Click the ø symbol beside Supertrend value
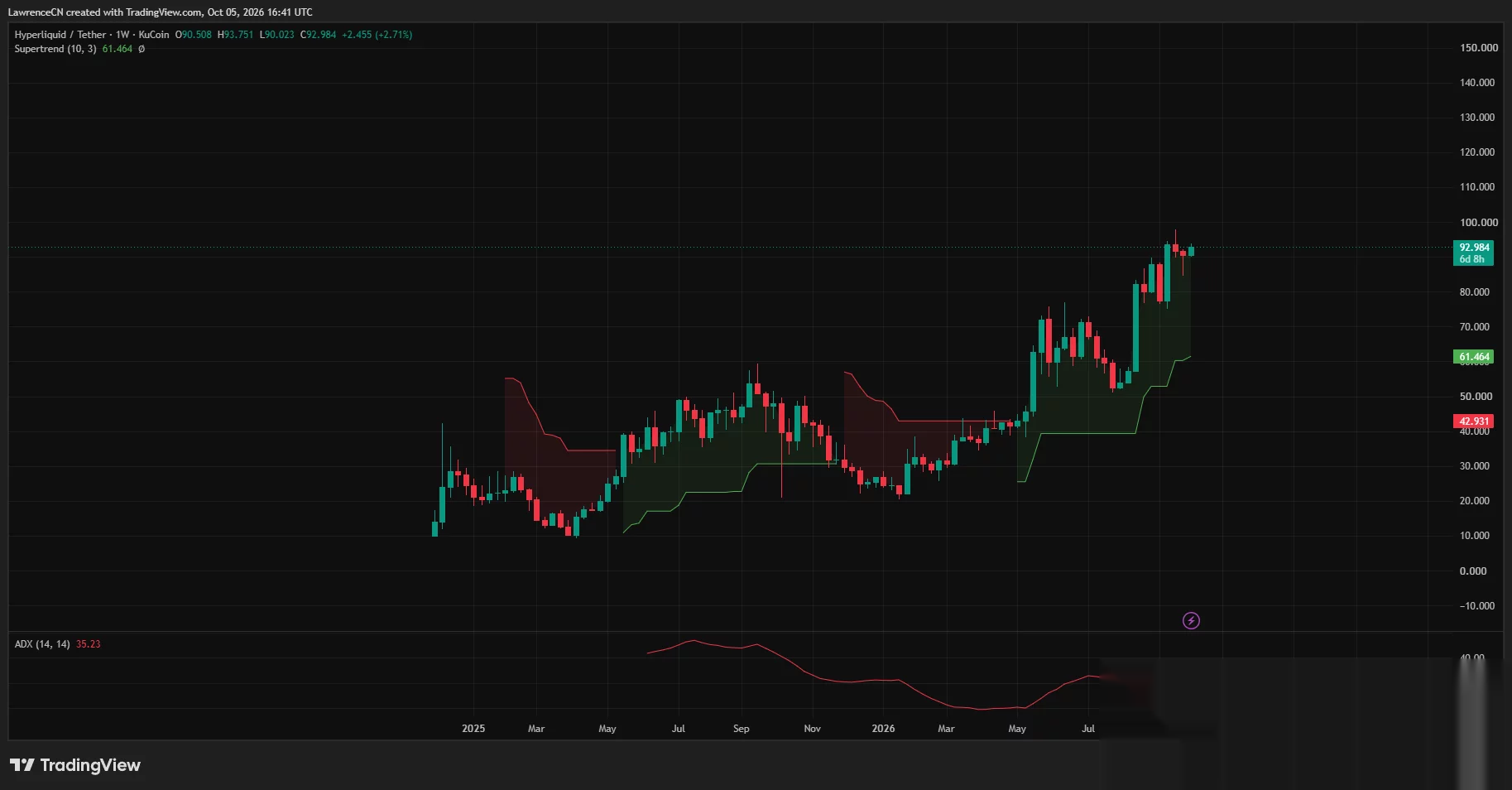Image resolution: width=1512 pixels, height=790 pixels. point(142,49)
